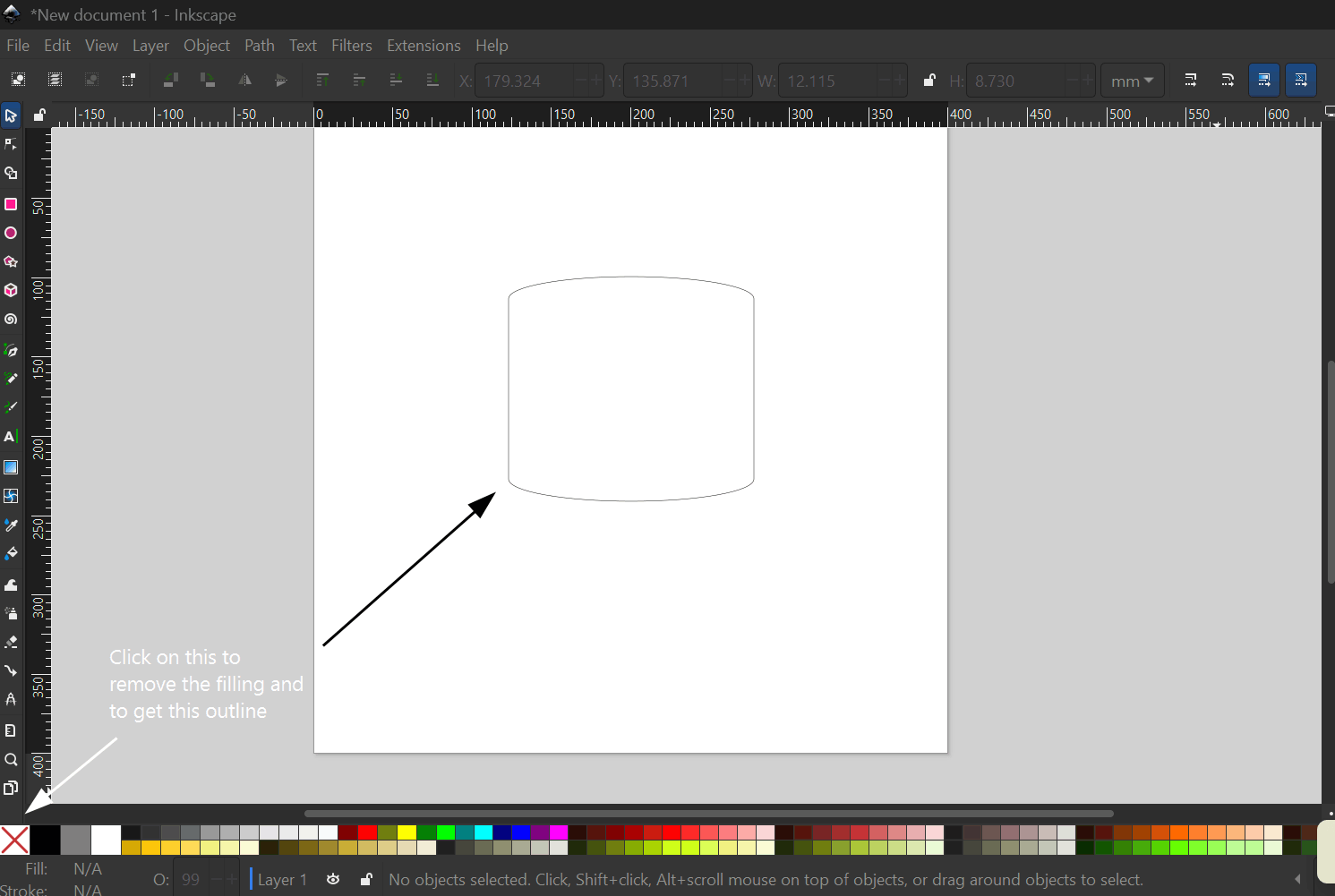Choose the Mesh gradient tool
Image resolution: width=1335 pixels, height=896 pixels.
(x=11, y=496)
